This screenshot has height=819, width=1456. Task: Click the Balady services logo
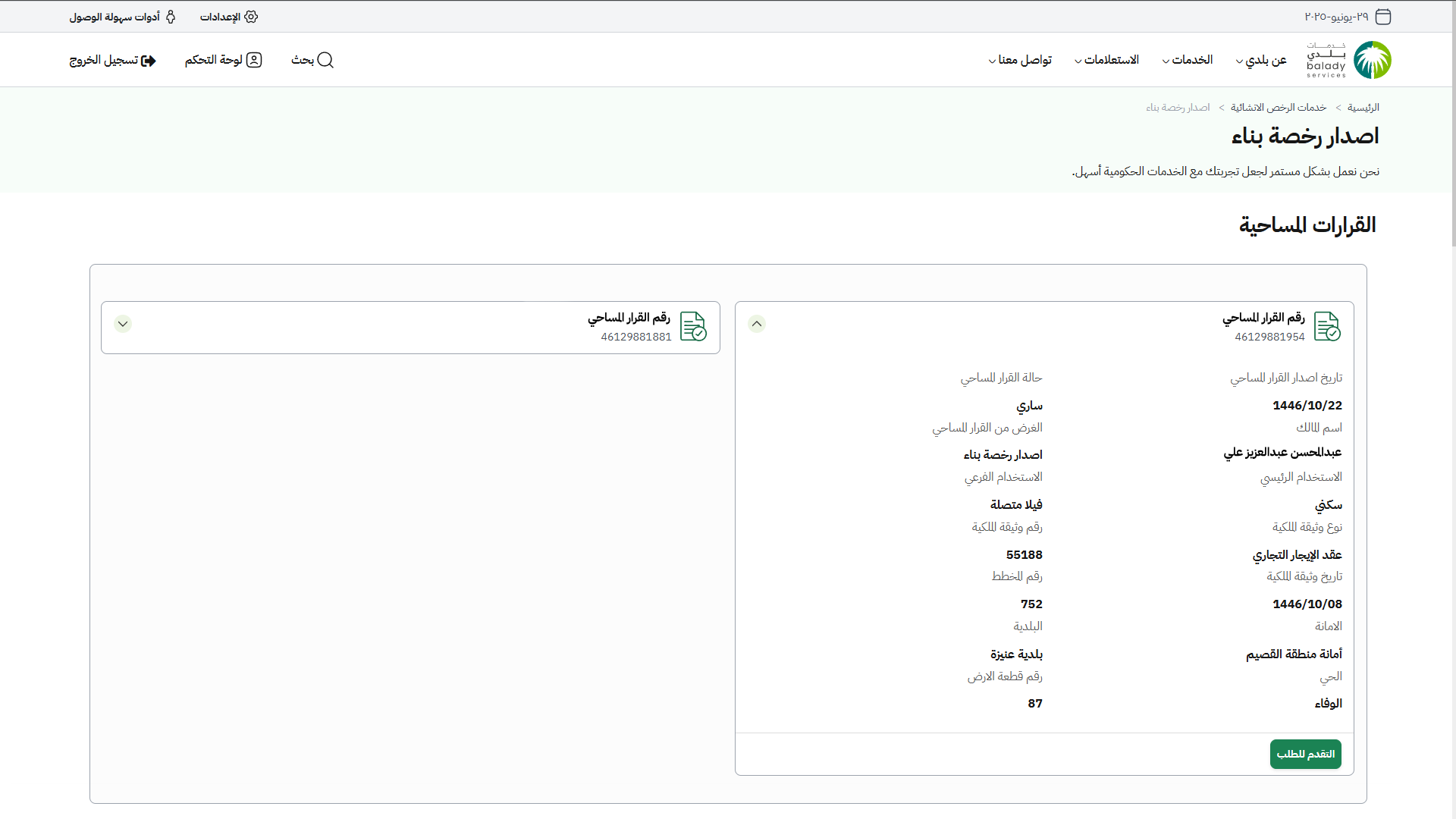(x=1349, y=60)
